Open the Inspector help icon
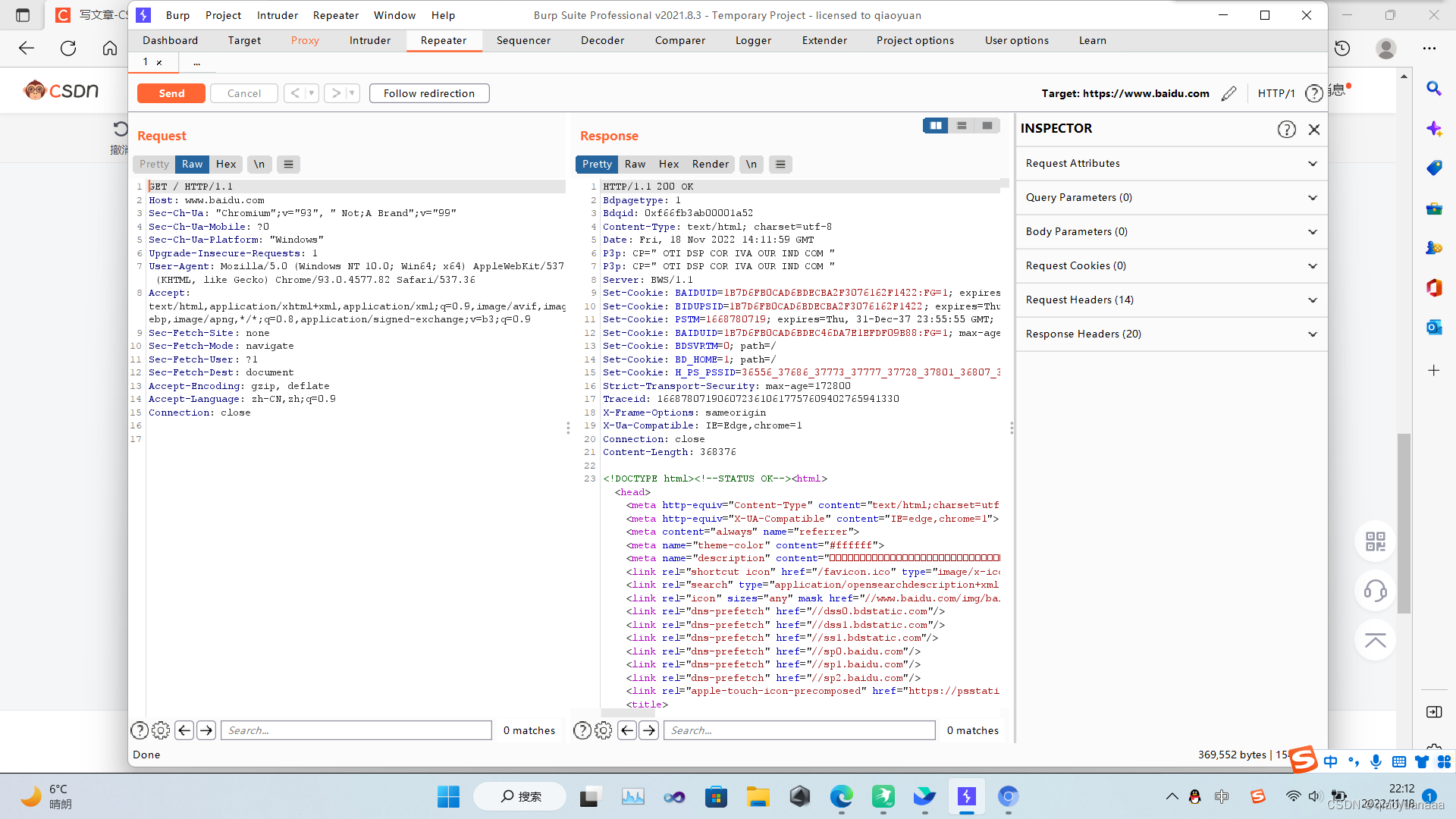Image resolution: width=1456 pixels, height=819 pixels. pos(1286,129)
